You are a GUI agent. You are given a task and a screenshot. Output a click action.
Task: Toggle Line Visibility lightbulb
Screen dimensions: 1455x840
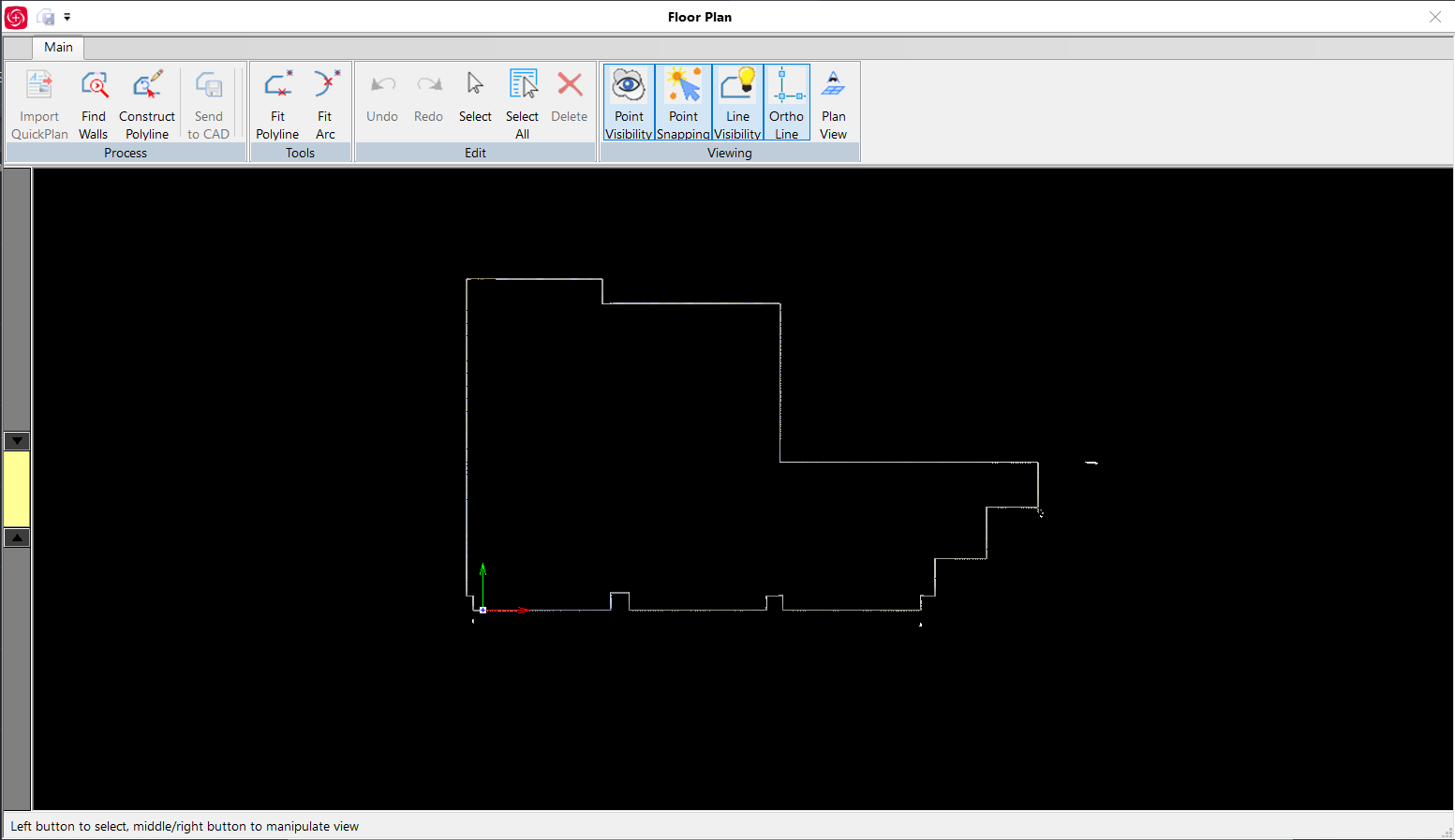tap(737, 103)
